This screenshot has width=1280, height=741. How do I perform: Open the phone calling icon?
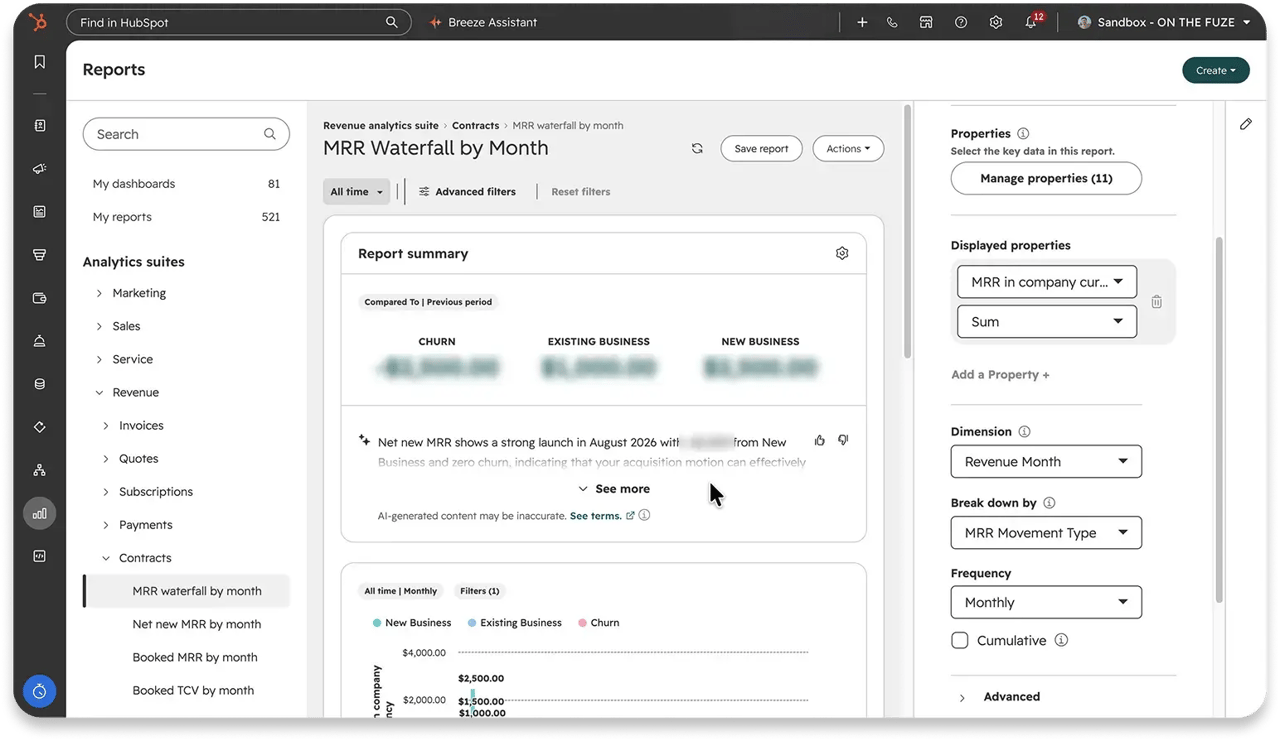(892, 22)
